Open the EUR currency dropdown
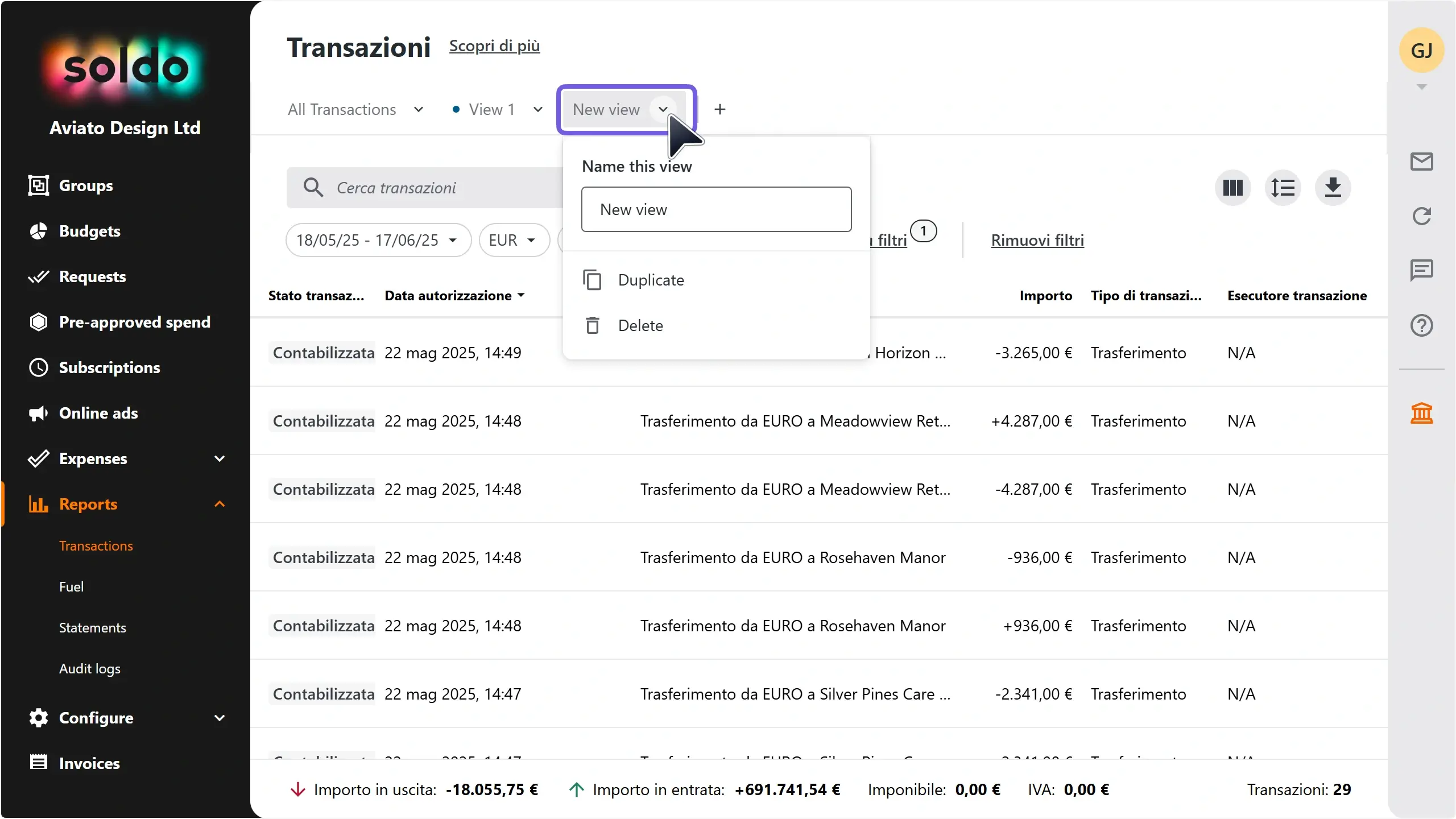This screenshot has width=1456, height=819. 514,240
